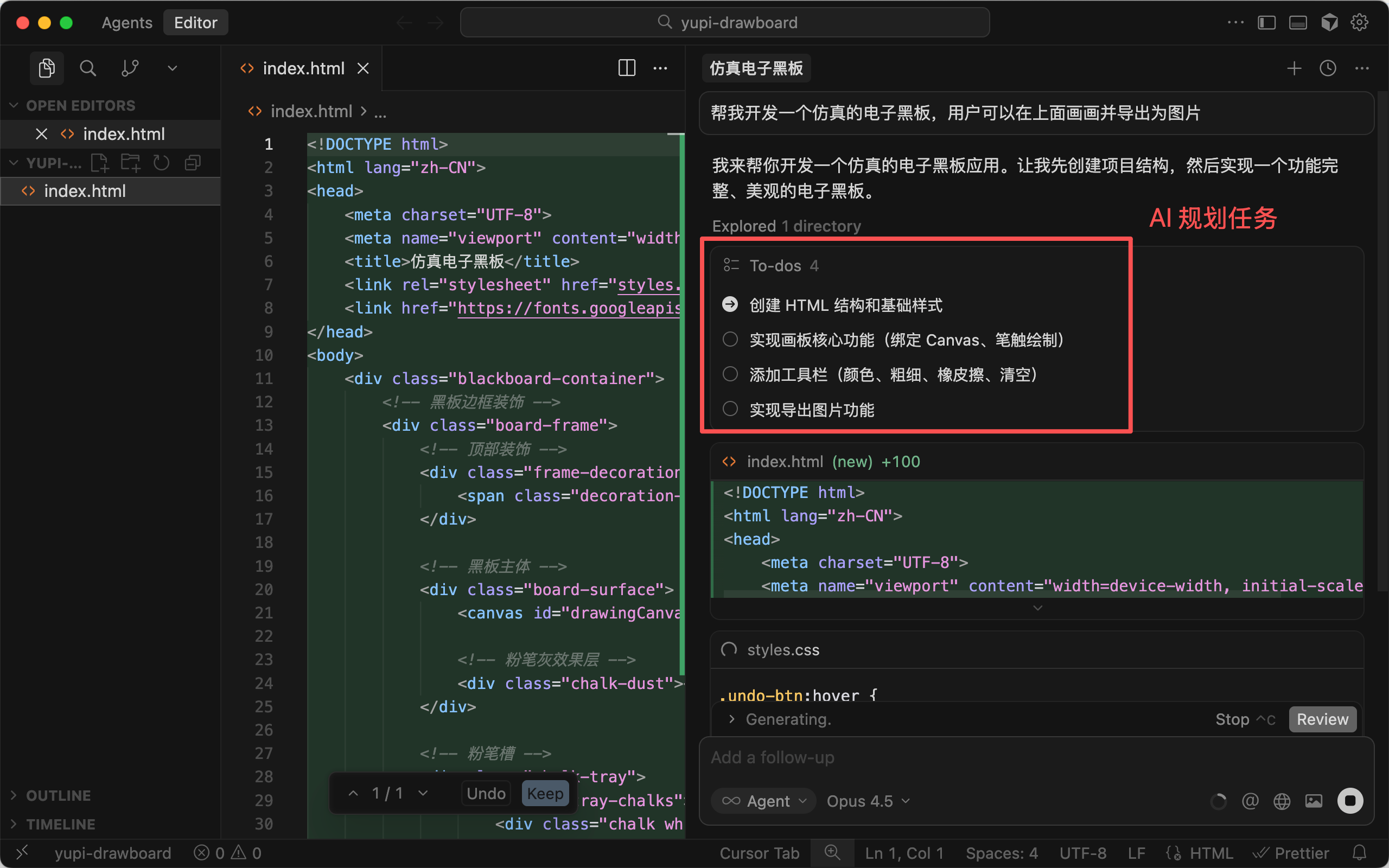The image size is (1389, 868).
Task: Click the @ mention context icon
Action: pos(1250,801)
